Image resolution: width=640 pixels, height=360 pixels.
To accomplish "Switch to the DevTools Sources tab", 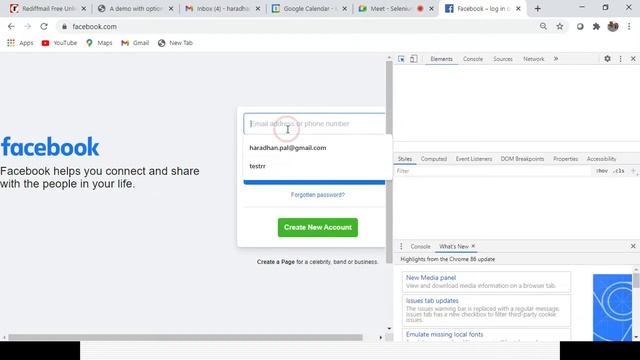I will 502,59.
